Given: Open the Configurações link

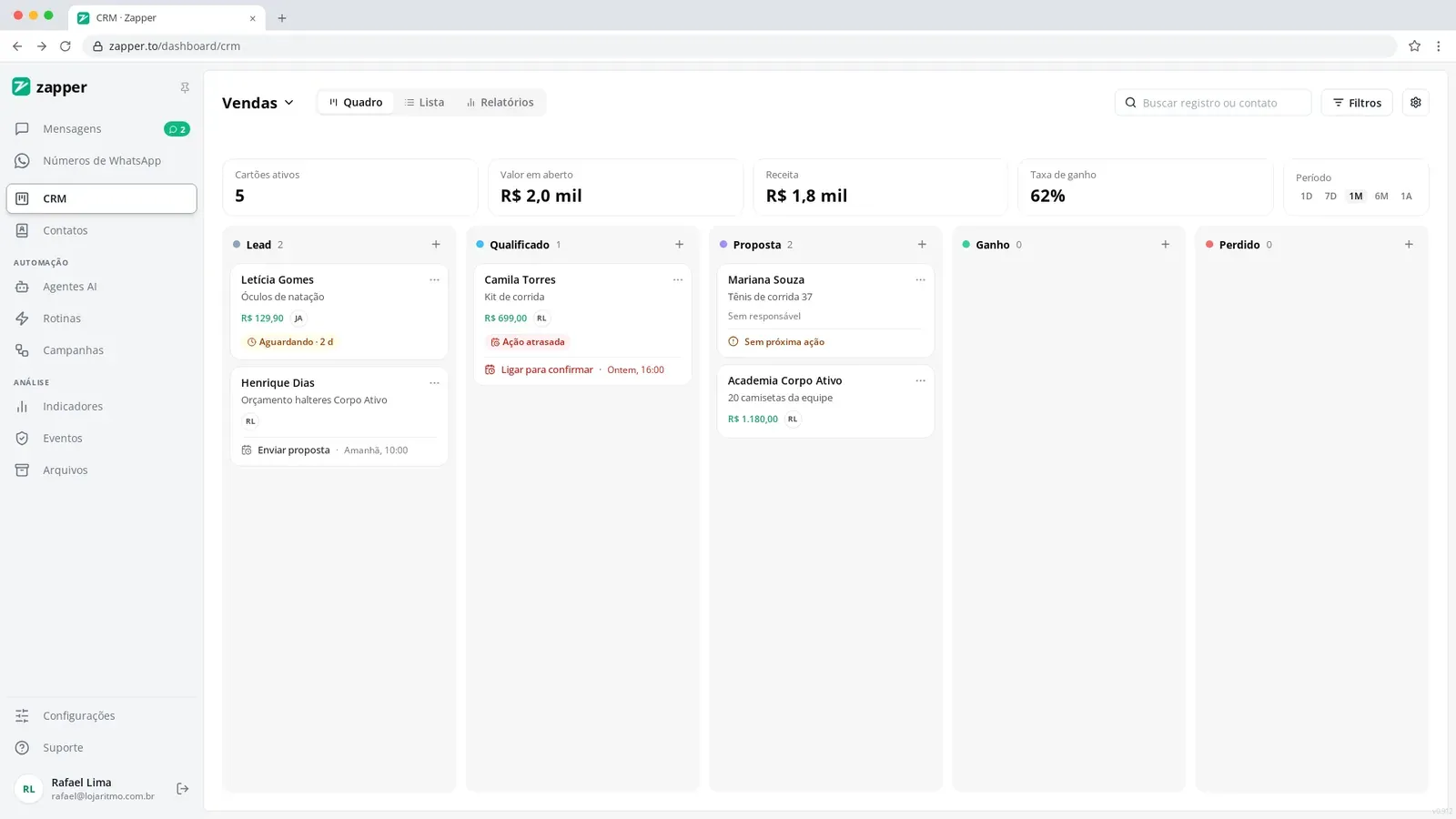Looking at the screenshot, I should [x=101, y=716].
